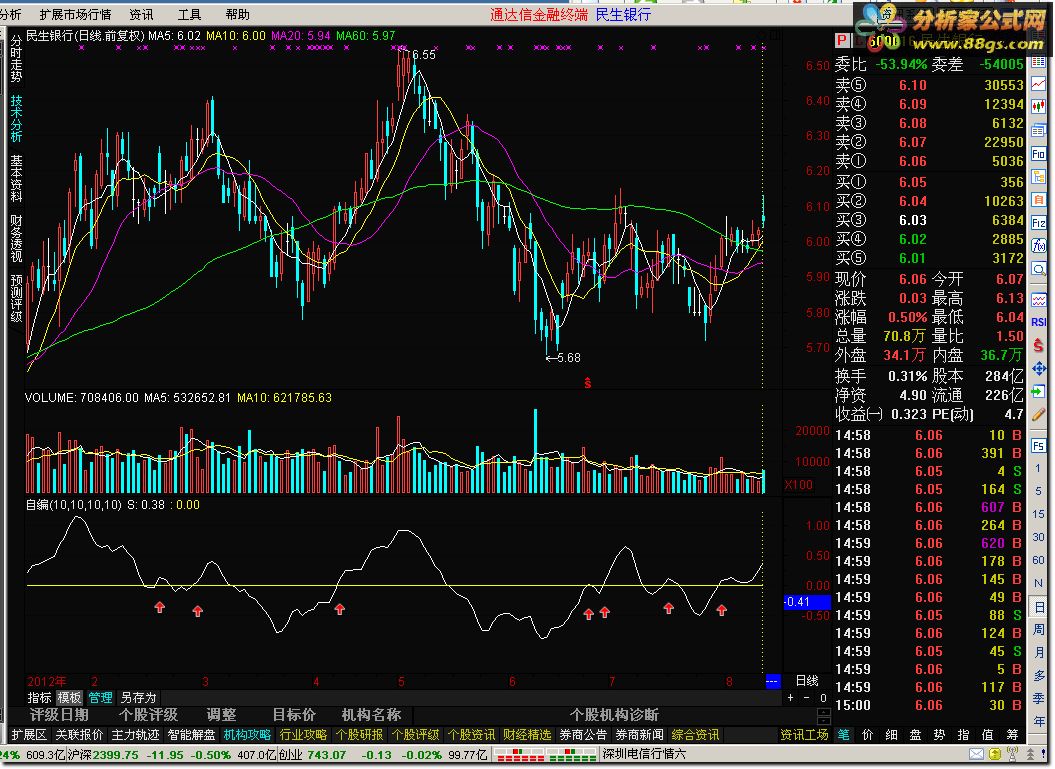Click the 管理 button below chart

(100, 698)
